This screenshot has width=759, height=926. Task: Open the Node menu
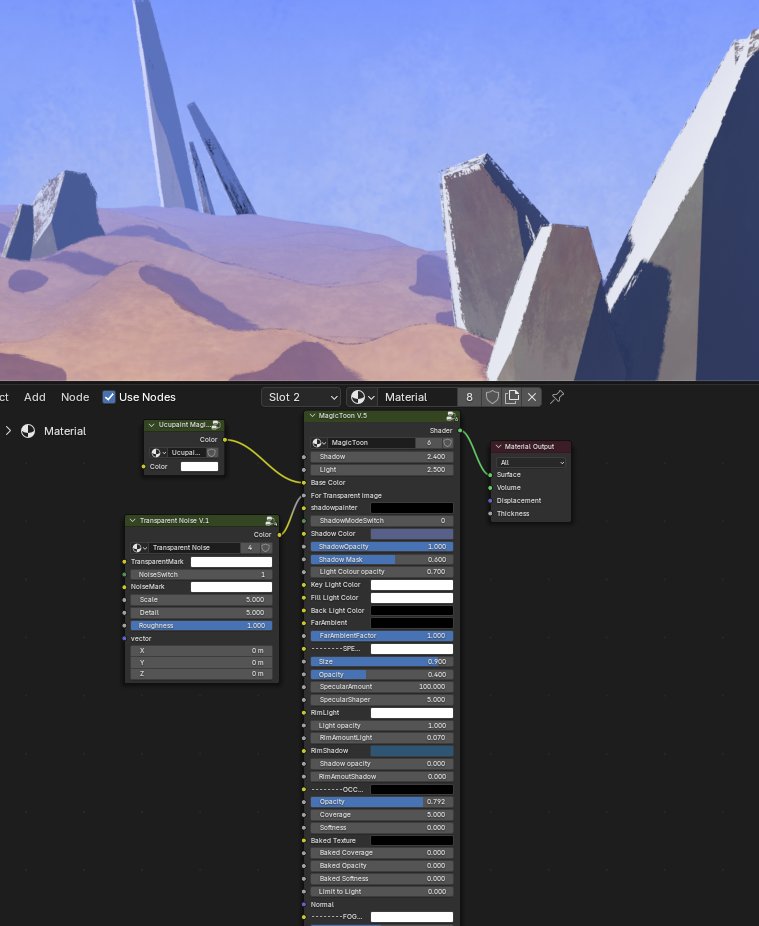(x=75, y=397)
